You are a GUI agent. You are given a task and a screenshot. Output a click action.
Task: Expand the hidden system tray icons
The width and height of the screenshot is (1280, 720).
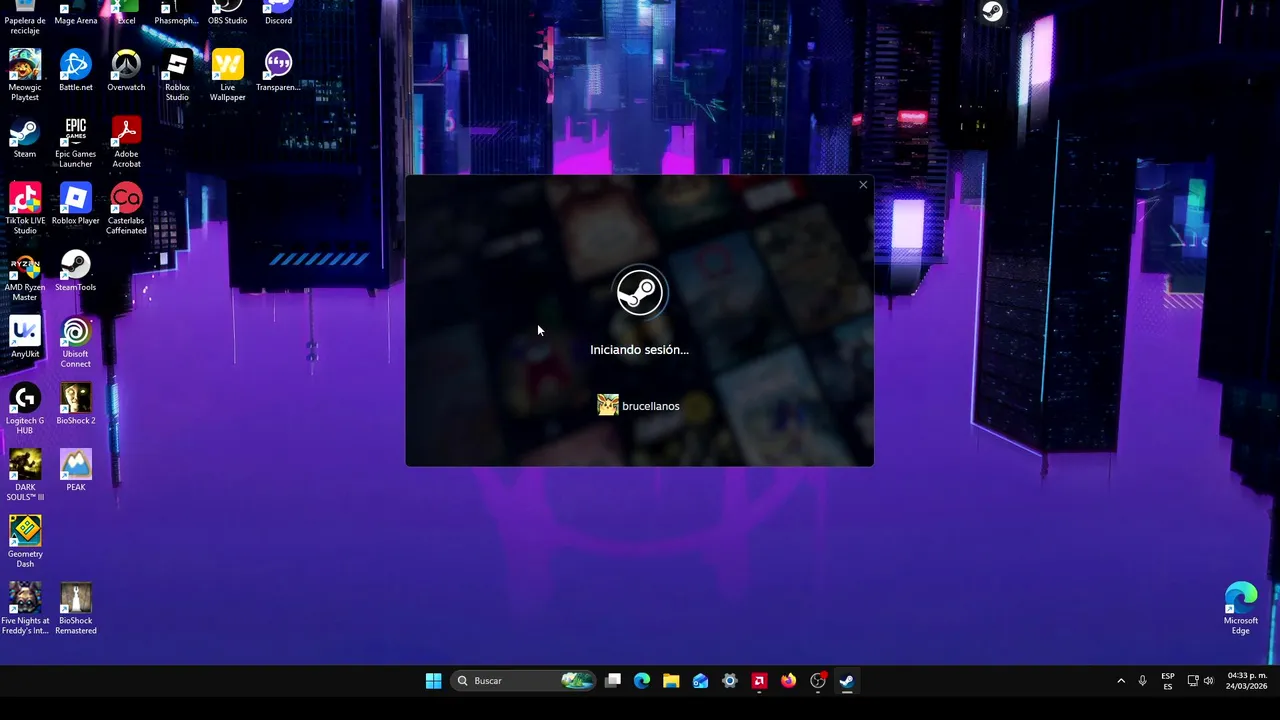pyautogui.click(x=1120, y=681)
